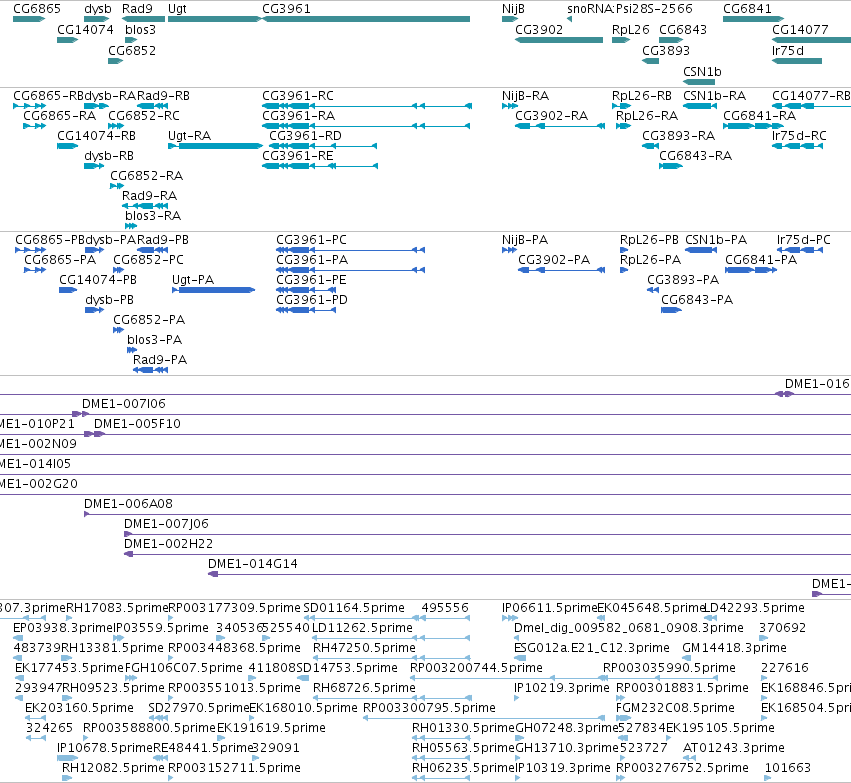The image size is (851, 783).
Task: Select the CG6843-RA transcript label
Action: (695, 156)
